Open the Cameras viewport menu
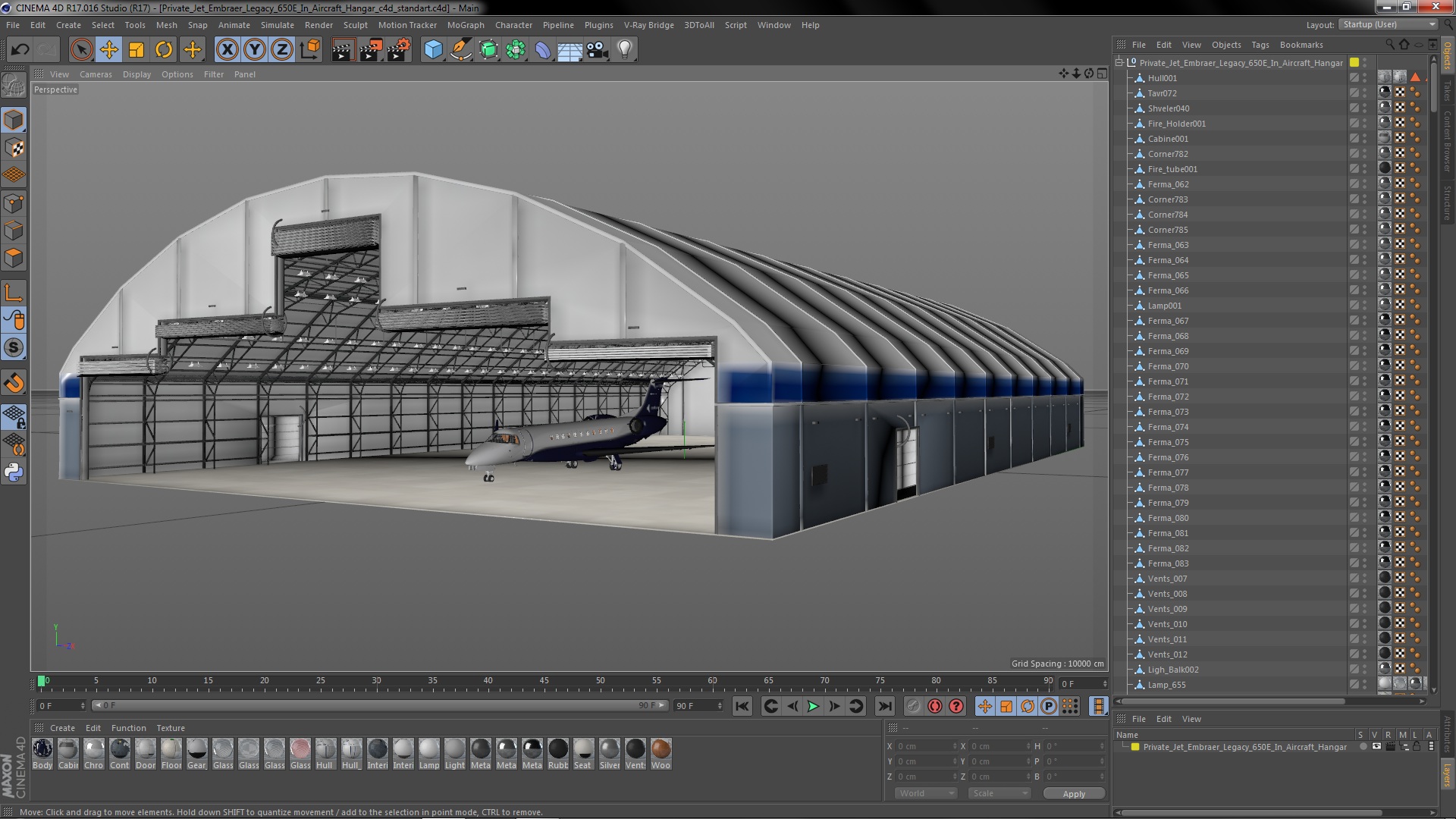This screenshot has width=1456, height=819. (96, 74)
